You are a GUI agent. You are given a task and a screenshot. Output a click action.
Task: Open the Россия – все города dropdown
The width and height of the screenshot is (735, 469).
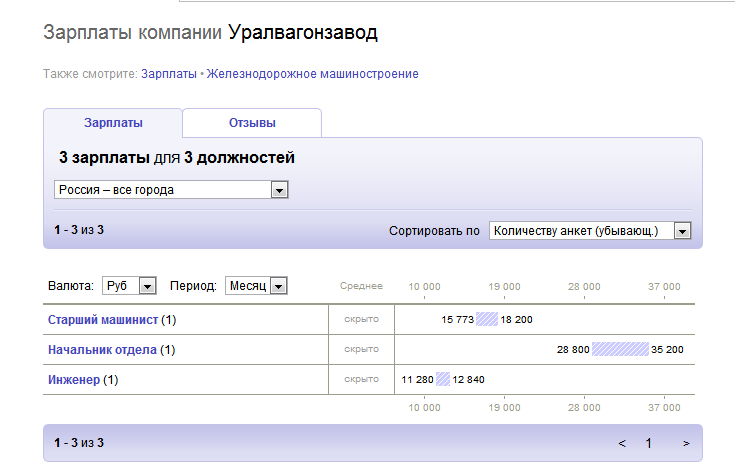(171, 190)
